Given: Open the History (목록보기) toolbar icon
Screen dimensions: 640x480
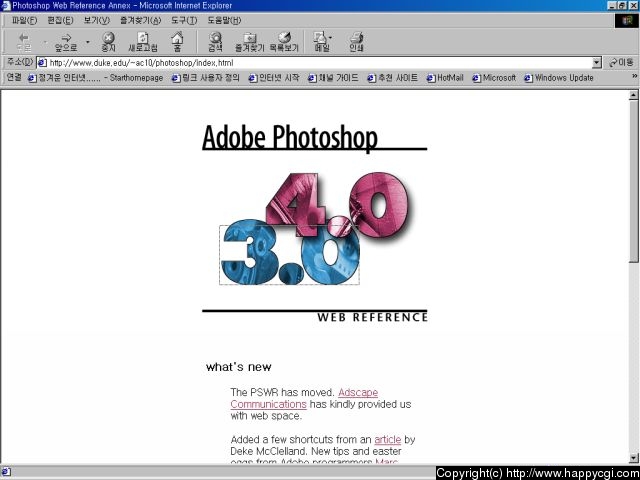Looking at the screenshot, I should (x=284, y=42).
